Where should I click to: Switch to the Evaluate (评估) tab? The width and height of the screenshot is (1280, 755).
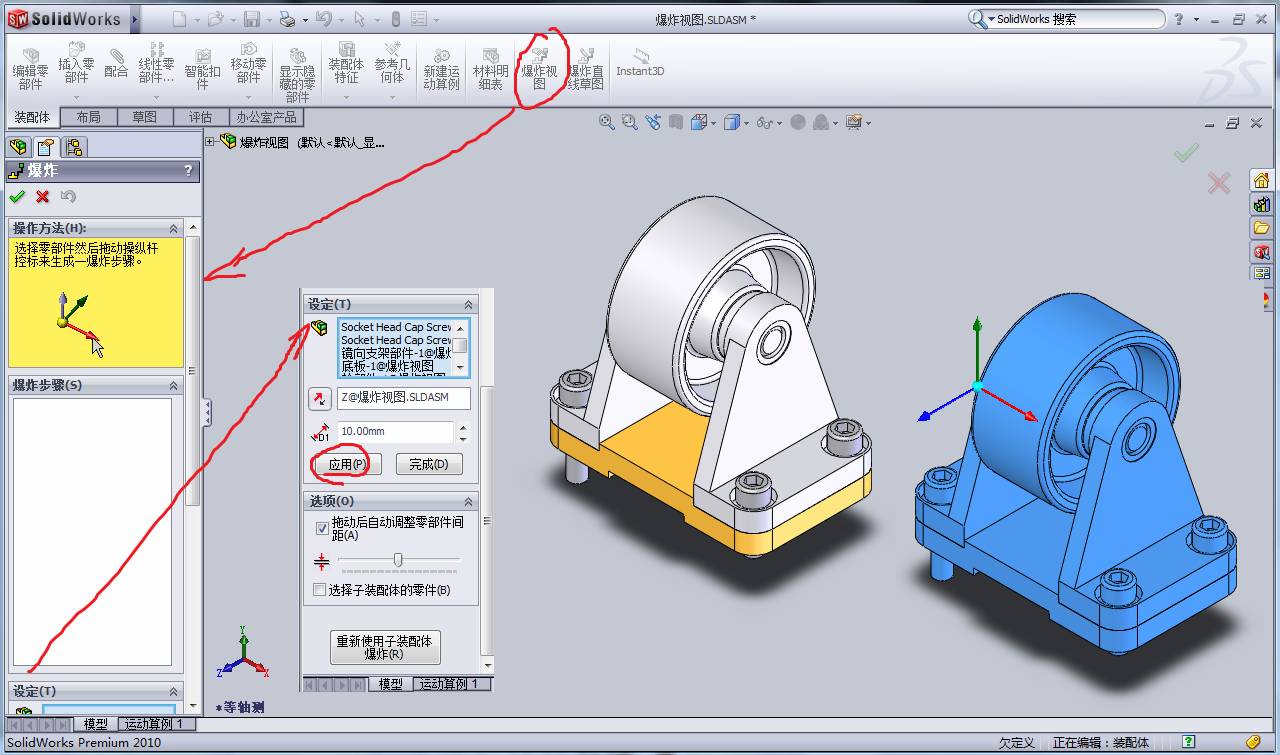tap(201, 117)
